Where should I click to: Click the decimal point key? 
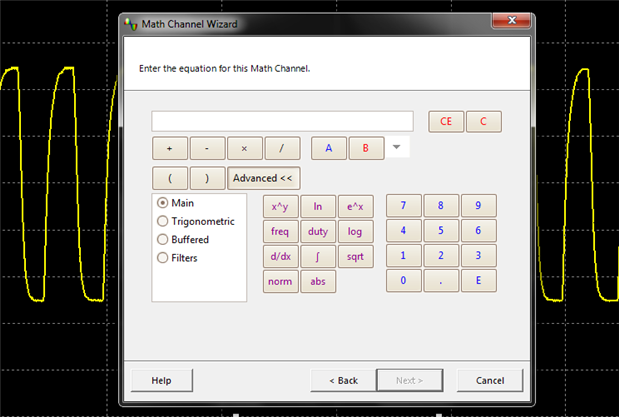[x=441, y=280]
